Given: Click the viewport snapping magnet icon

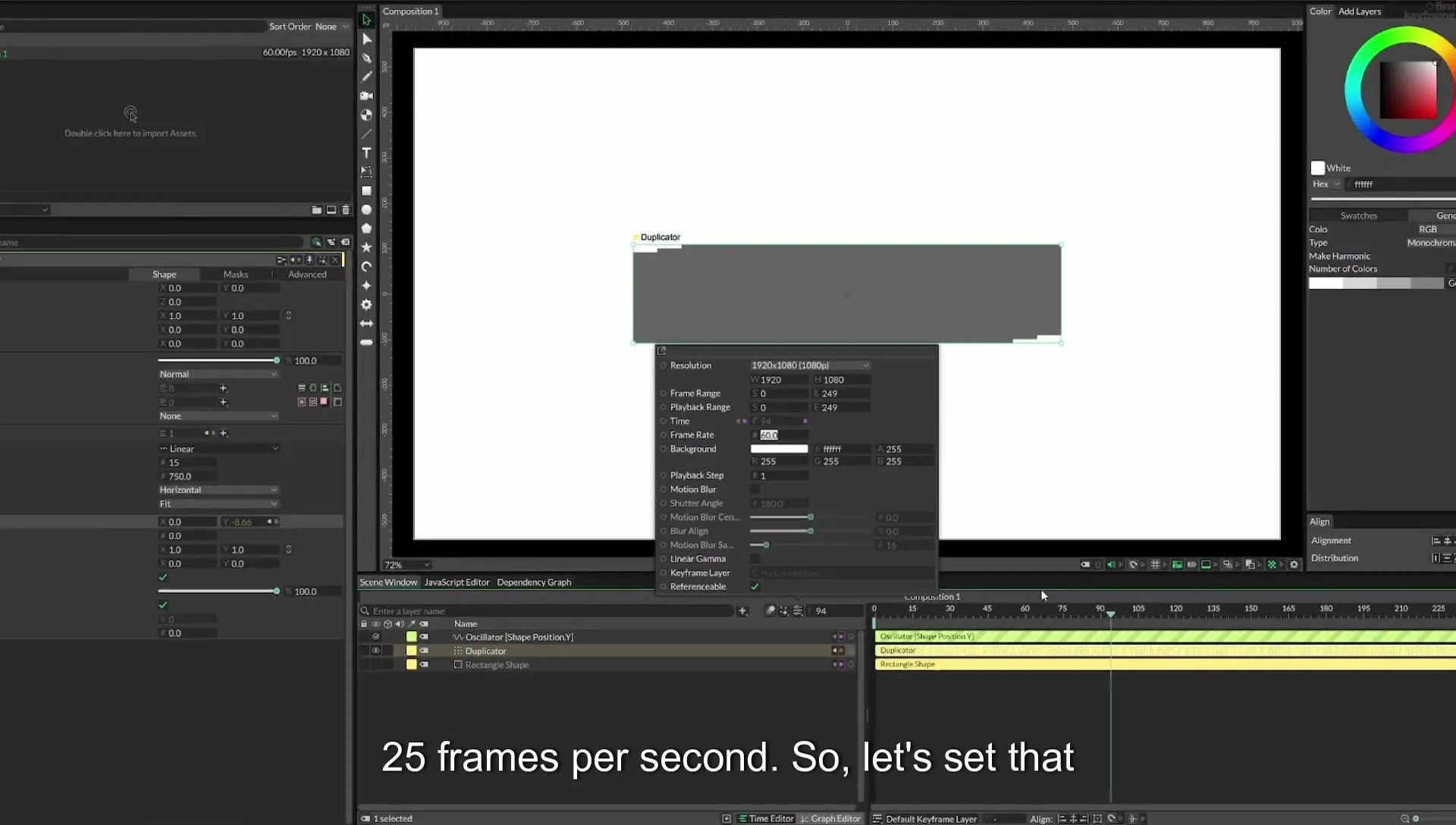Looking at the screenshot, I should pyautogui.click(x=1134, y=565).
